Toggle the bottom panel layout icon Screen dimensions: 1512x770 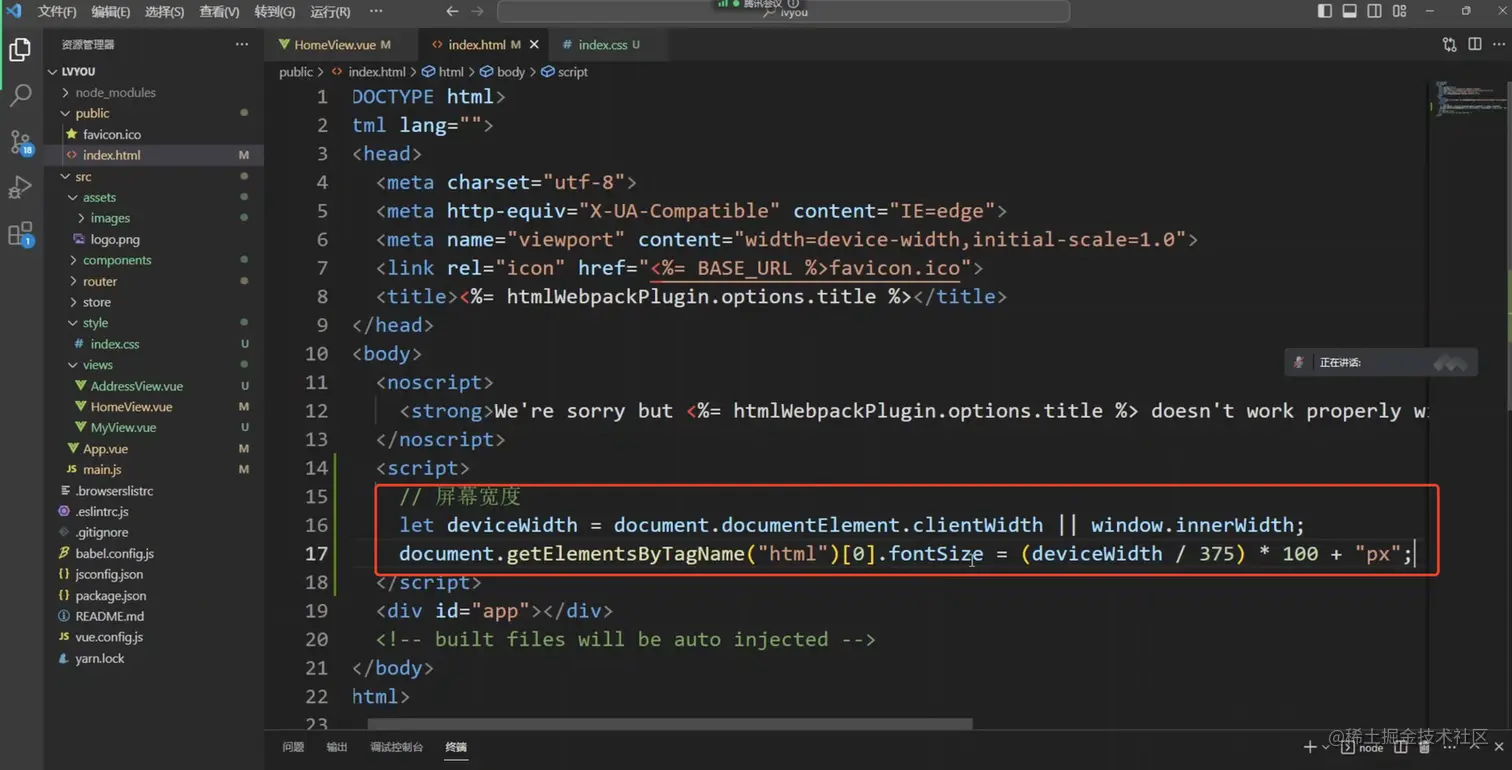click(x=1349, y=11)
